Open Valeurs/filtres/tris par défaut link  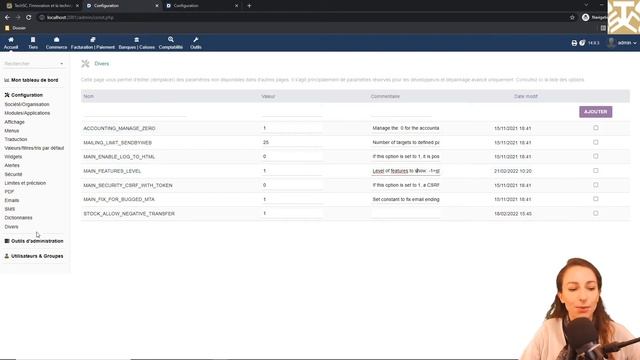click(34, 148)
